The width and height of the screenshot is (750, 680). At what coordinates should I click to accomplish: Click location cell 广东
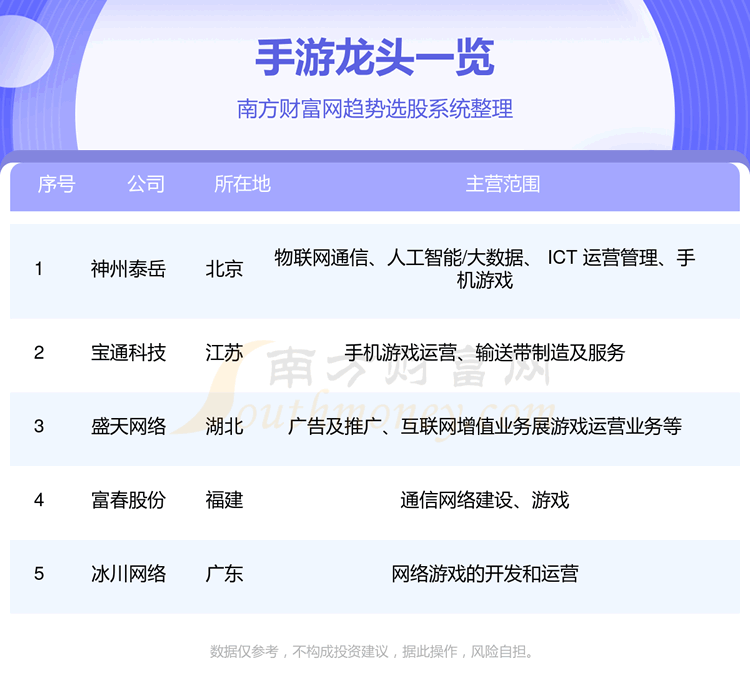click(x=224, y=574)
